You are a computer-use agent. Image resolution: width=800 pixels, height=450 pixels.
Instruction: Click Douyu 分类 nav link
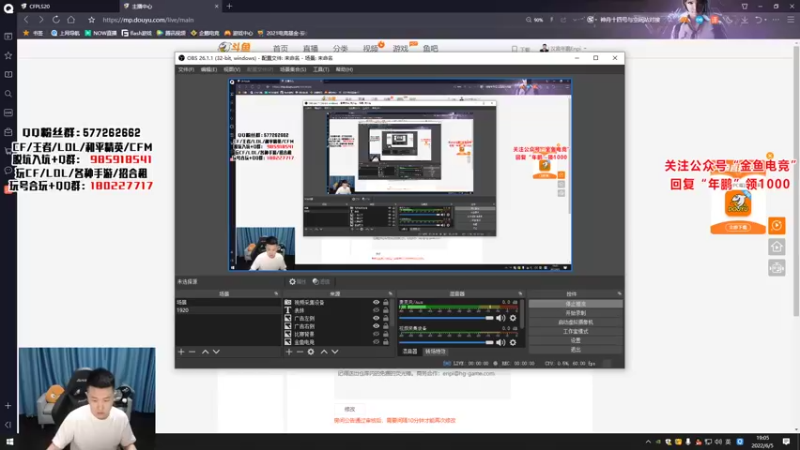pos(340,48)
